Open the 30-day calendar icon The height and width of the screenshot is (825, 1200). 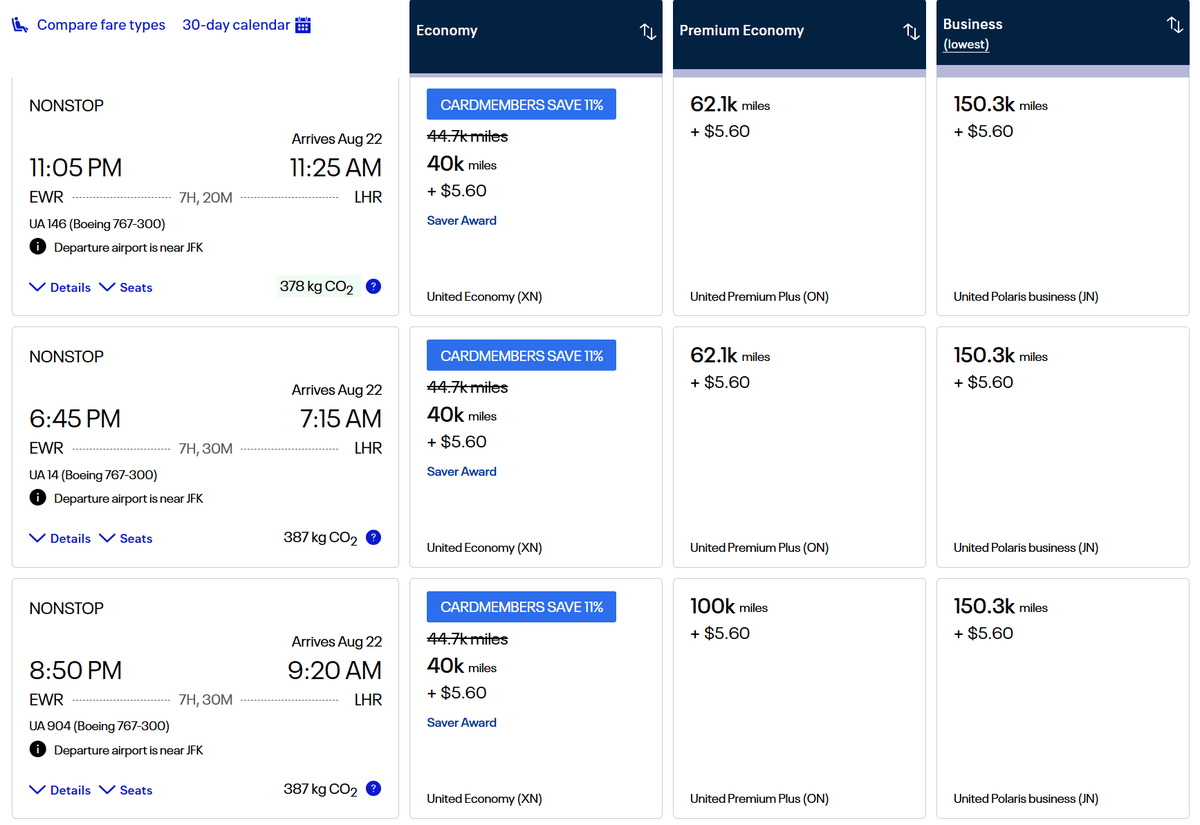point(303,25)
